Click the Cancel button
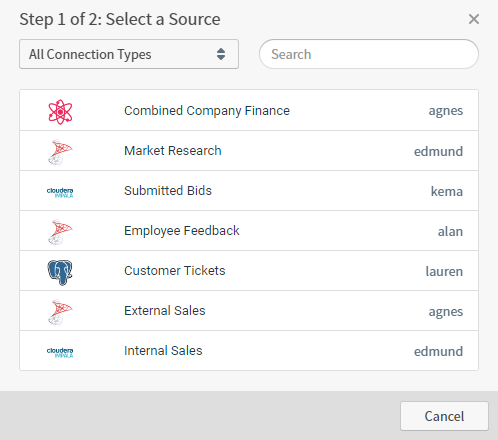This screenshot has width=498, height=440. (444, 416)
